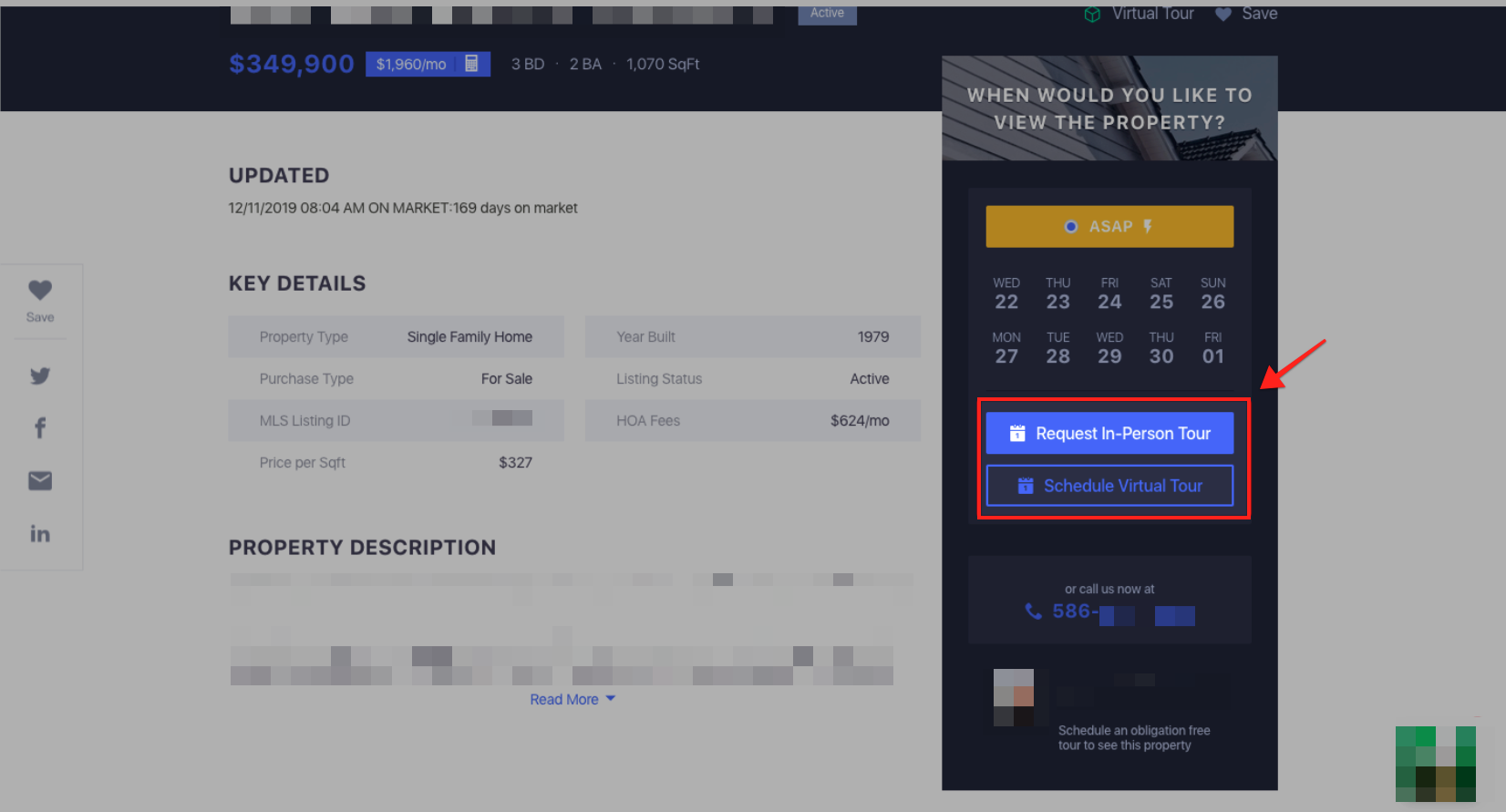This screenshot has height=812, width=1506.
Task: Share listing via LinkedIn icon
Action: coord(40,534)
